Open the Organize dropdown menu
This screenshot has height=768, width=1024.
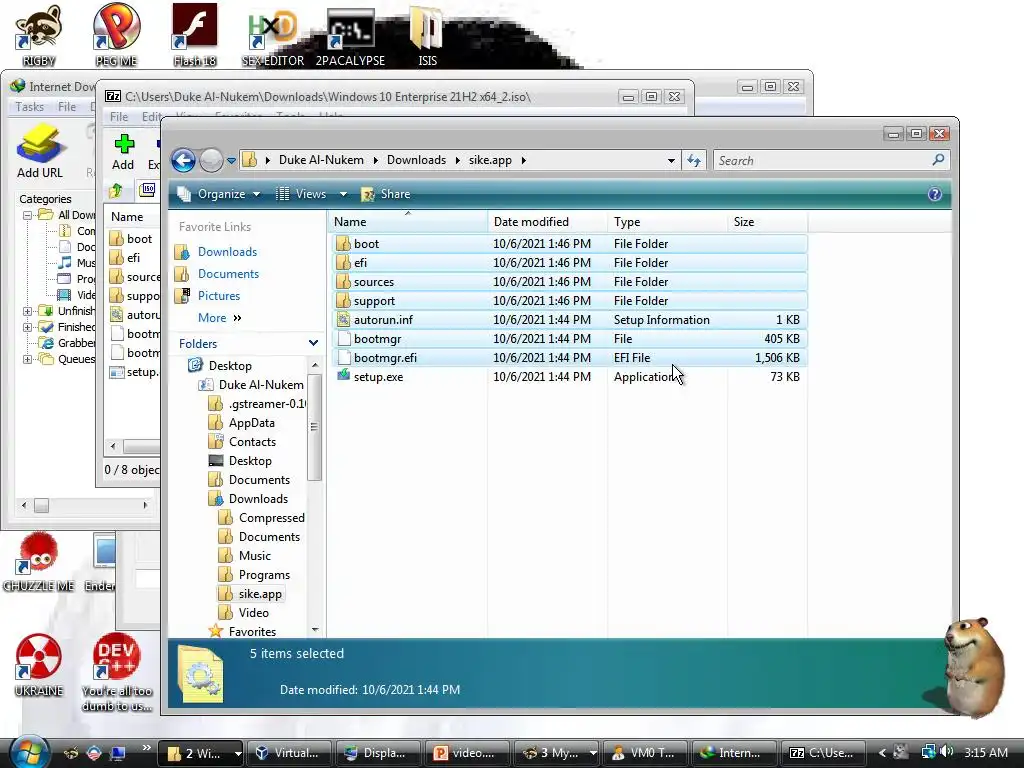[x=219, y=194]
